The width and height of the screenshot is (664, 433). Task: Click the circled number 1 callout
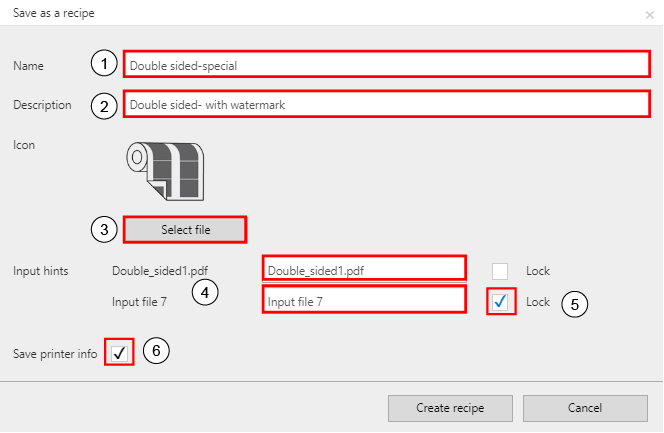point(104,63)
